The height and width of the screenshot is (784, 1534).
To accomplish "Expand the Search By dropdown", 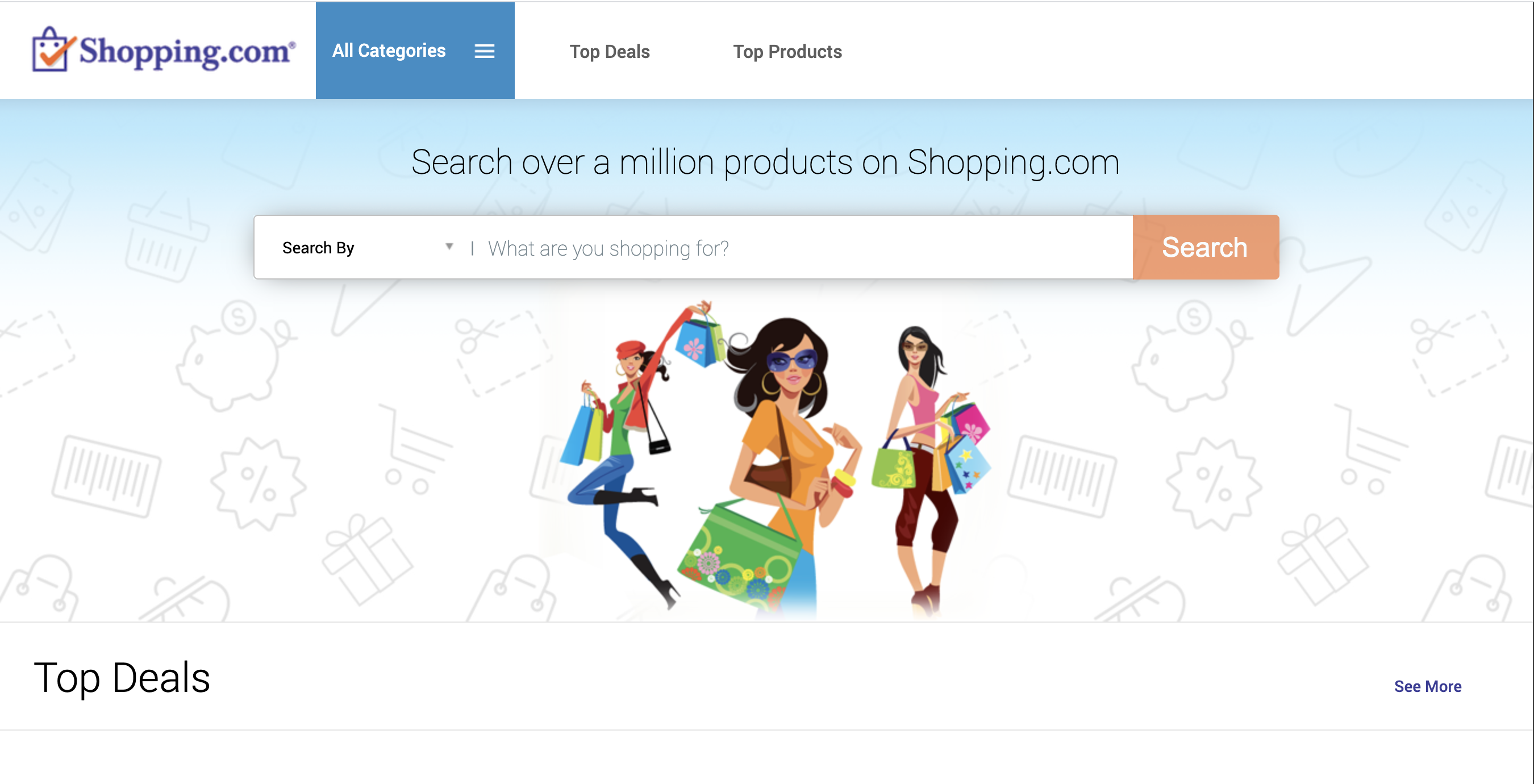I will click(366, 247).
